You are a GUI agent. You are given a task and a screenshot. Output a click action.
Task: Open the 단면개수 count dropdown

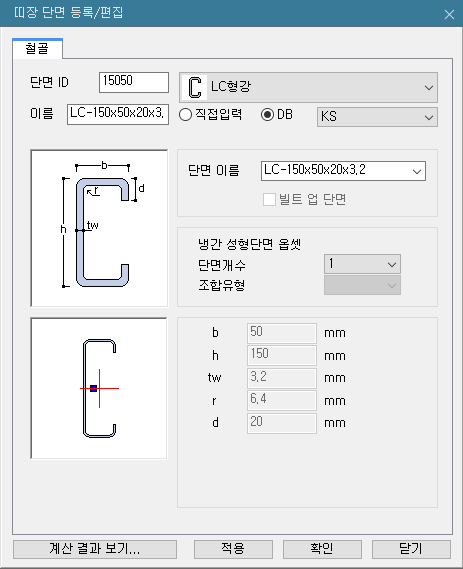tap(362, 264)
